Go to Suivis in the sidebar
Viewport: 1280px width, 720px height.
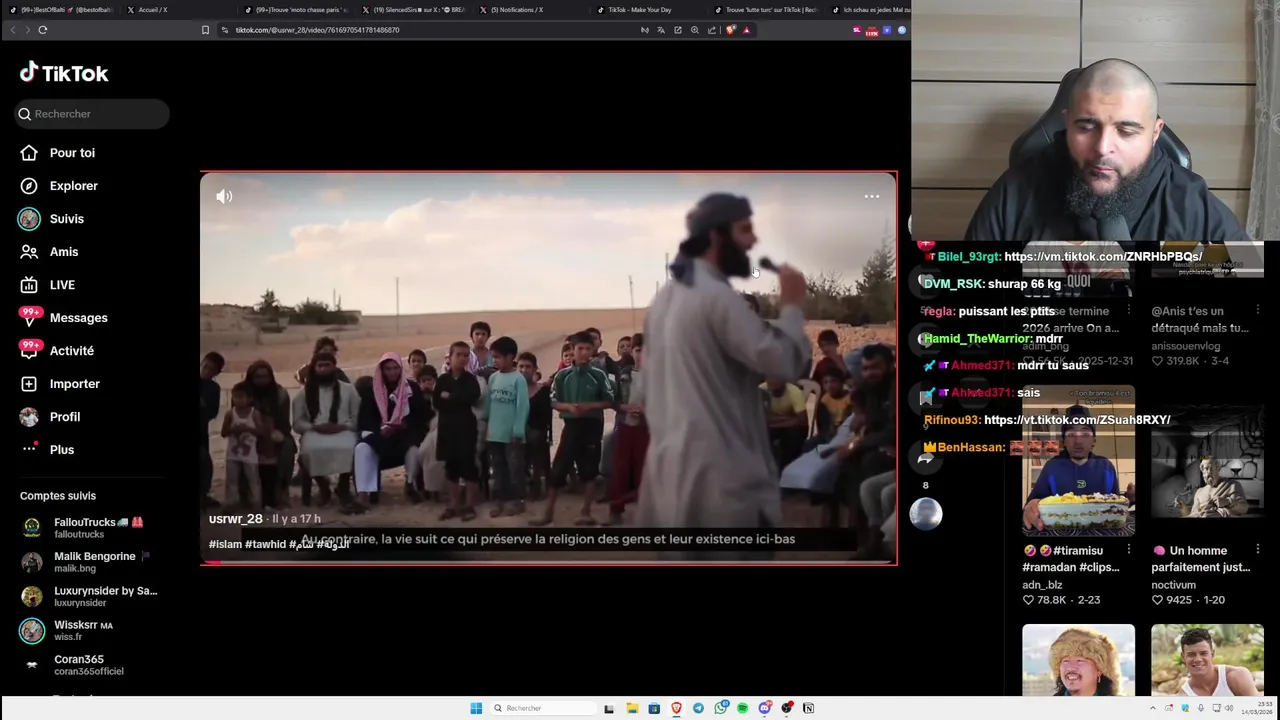click(x=52, y=219)
